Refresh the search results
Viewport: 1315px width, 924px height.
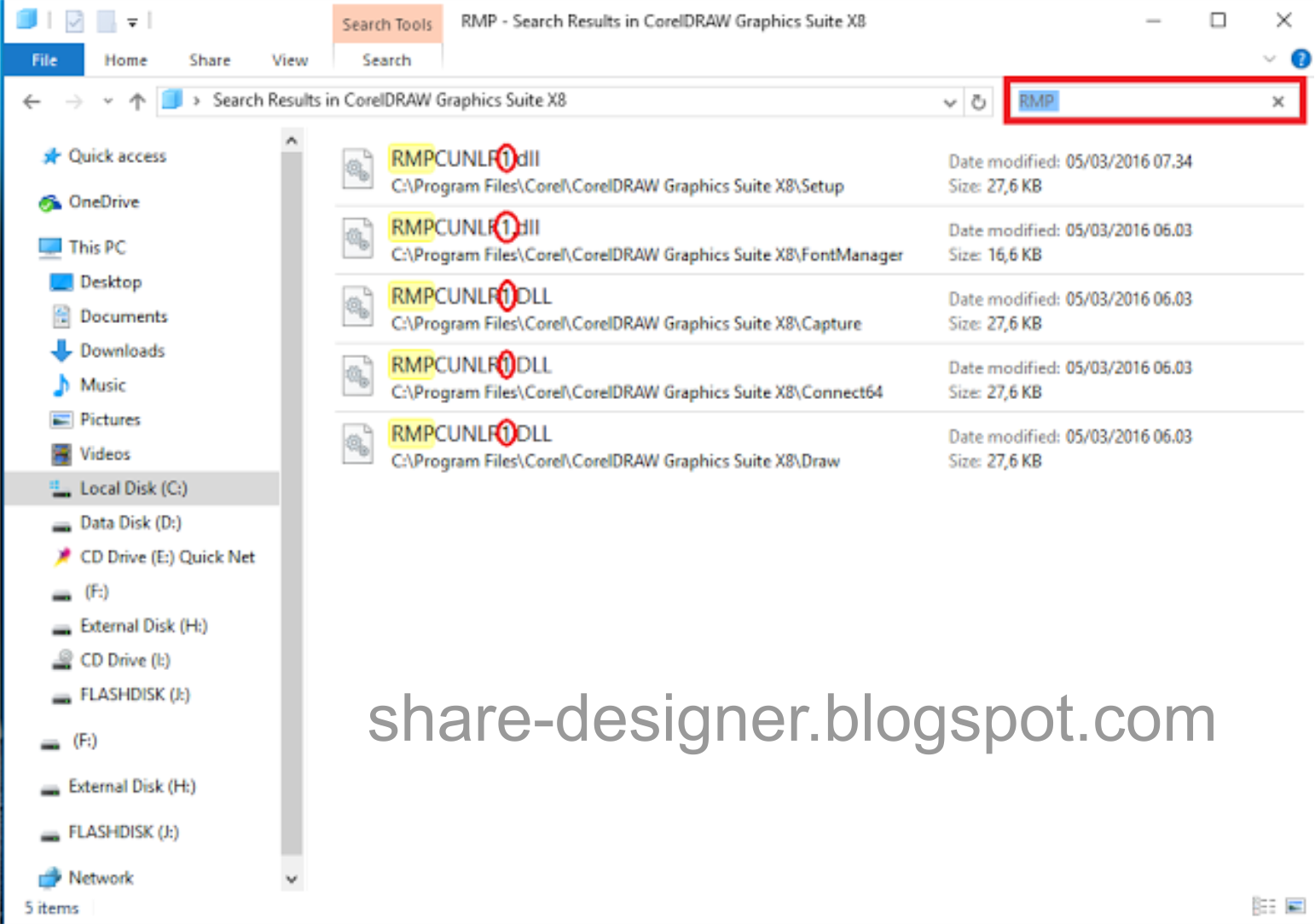click(x=978, y=102)
